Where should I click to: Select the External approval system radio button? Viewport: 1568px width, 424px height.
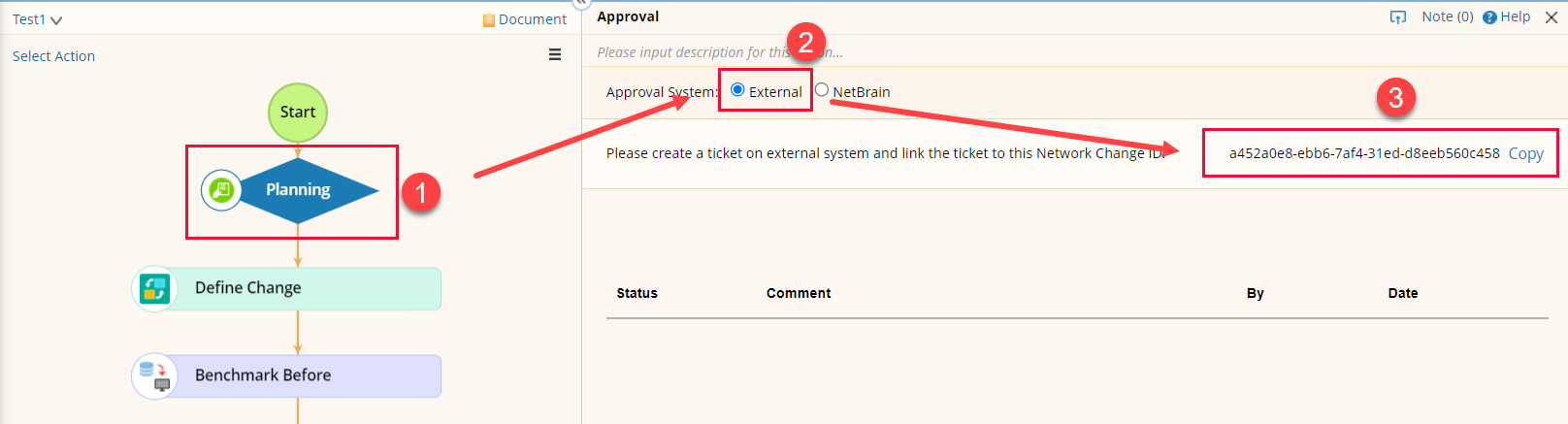pyautogui.click(x=737, y=90)
